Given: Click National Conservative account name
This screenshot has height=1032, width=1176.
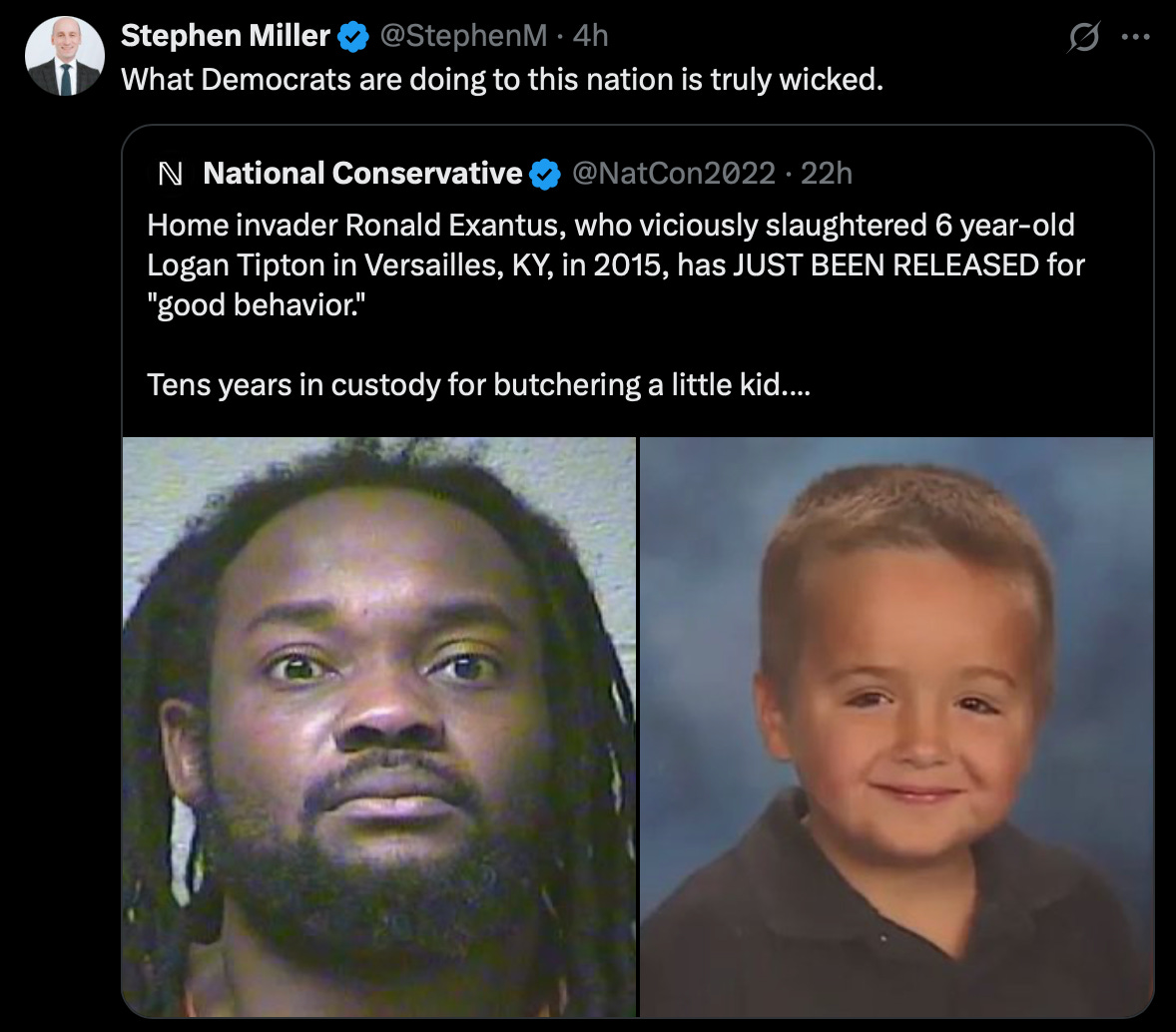Looking at the screenshot, I should [x=362, y=174].
